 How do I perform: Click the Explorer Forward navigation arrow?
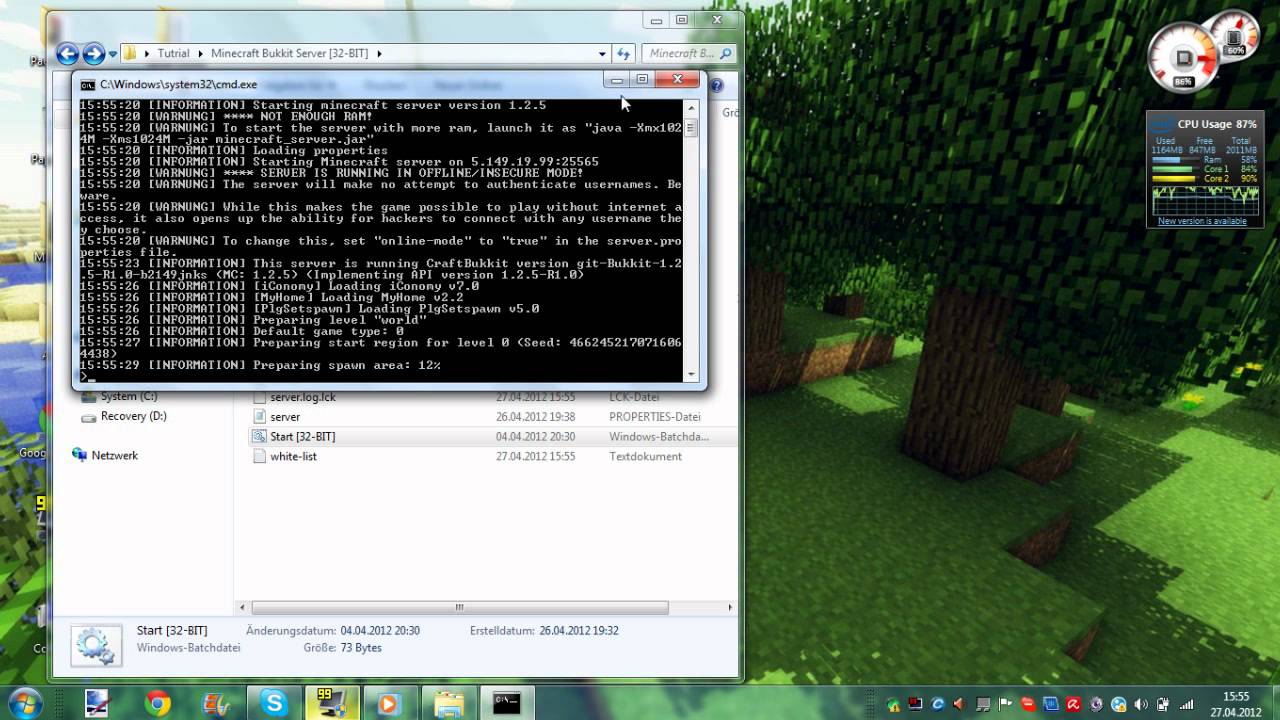point(94,54)
